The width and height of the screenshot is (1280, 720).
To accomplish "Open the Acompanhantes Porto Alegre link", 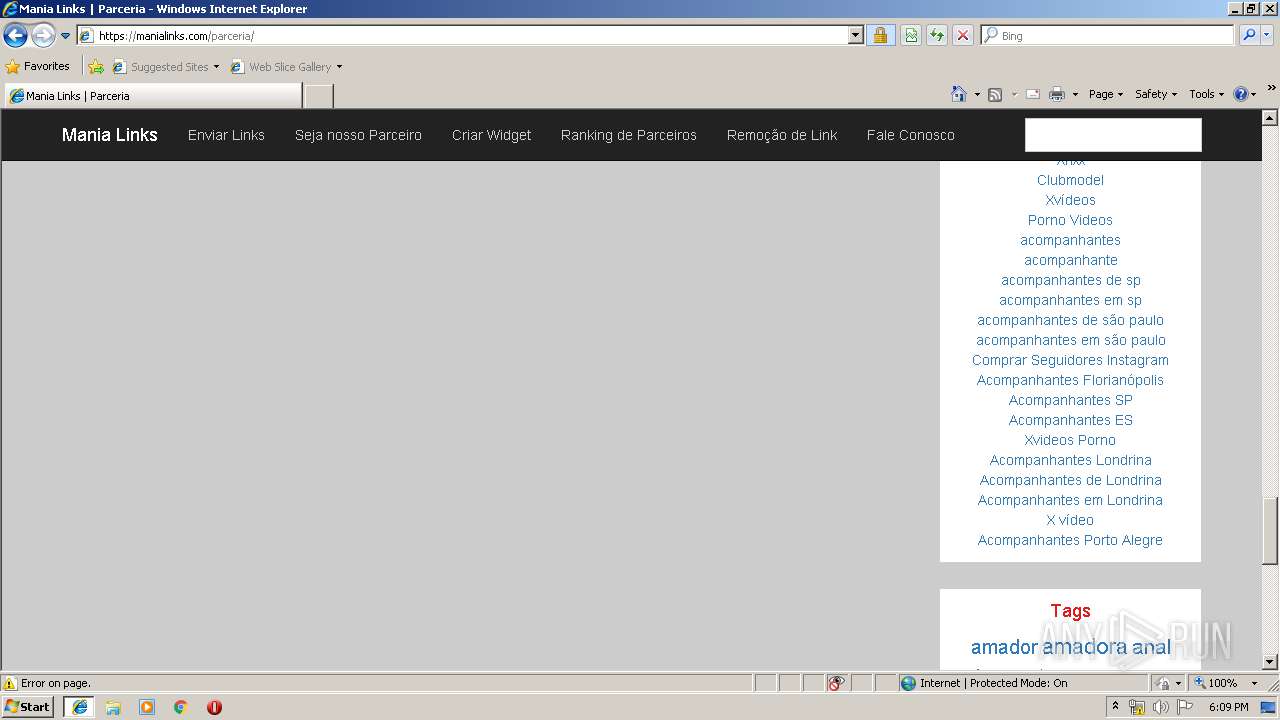I will pos(1070,540).
